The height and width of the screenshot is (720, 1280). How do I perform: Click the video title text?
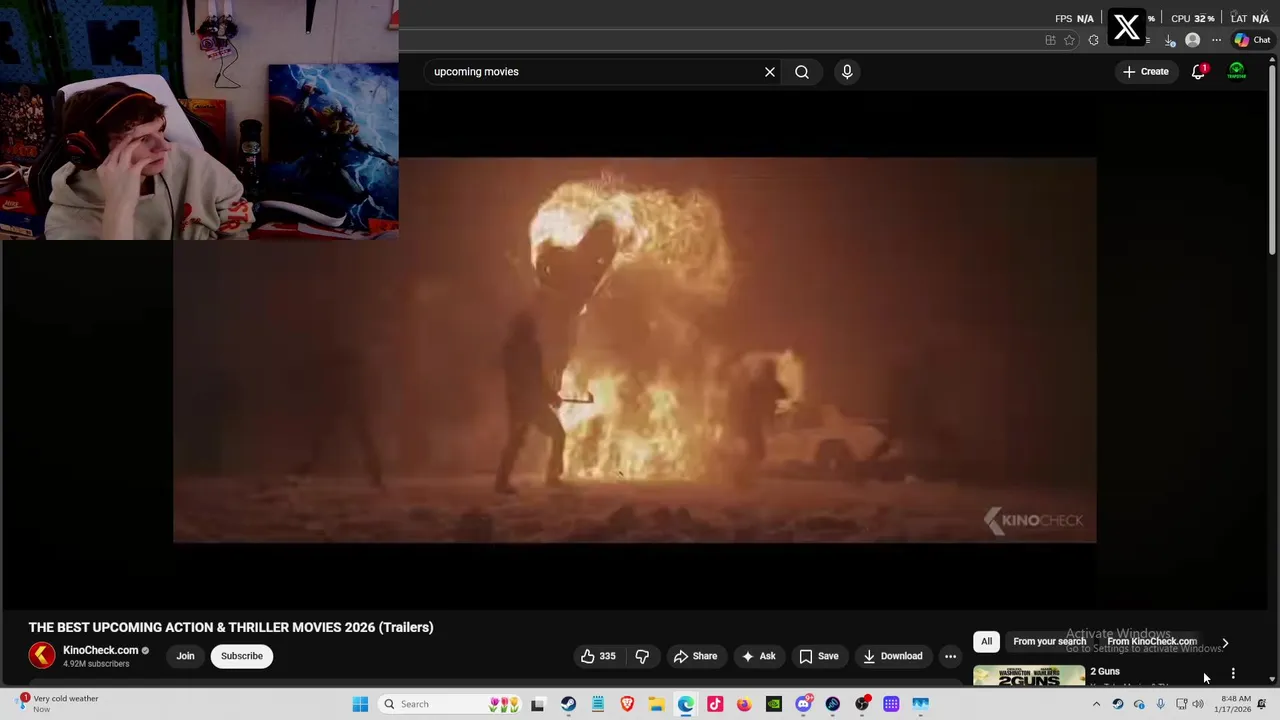point(231,627)
